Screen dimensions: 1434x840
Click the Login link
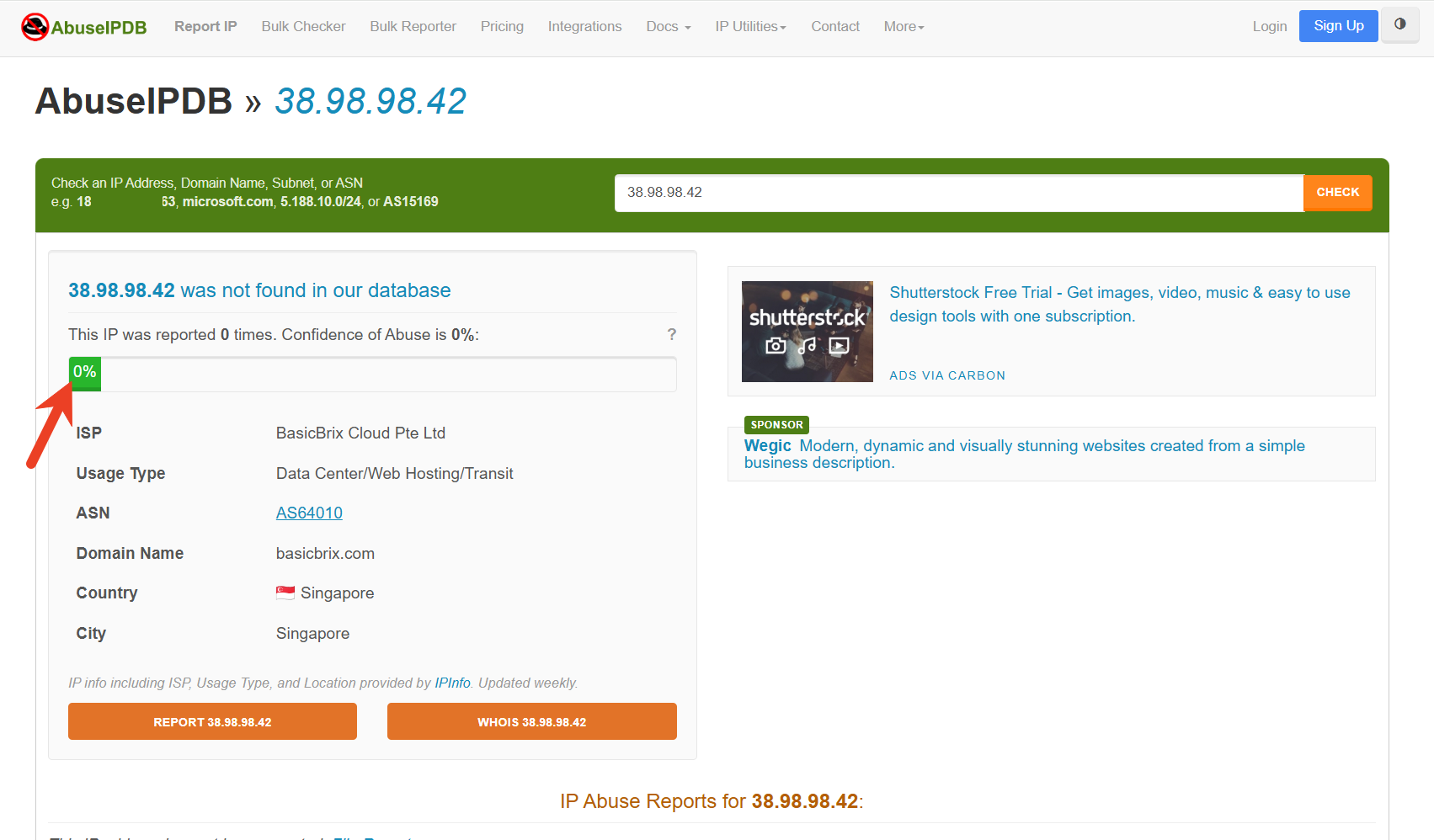1270,27
